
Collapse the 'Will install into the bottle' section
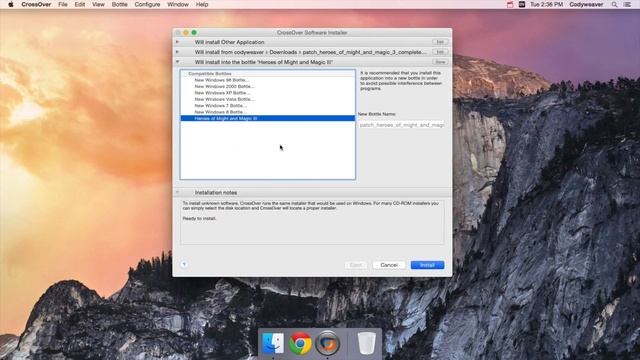pos(177,62)
